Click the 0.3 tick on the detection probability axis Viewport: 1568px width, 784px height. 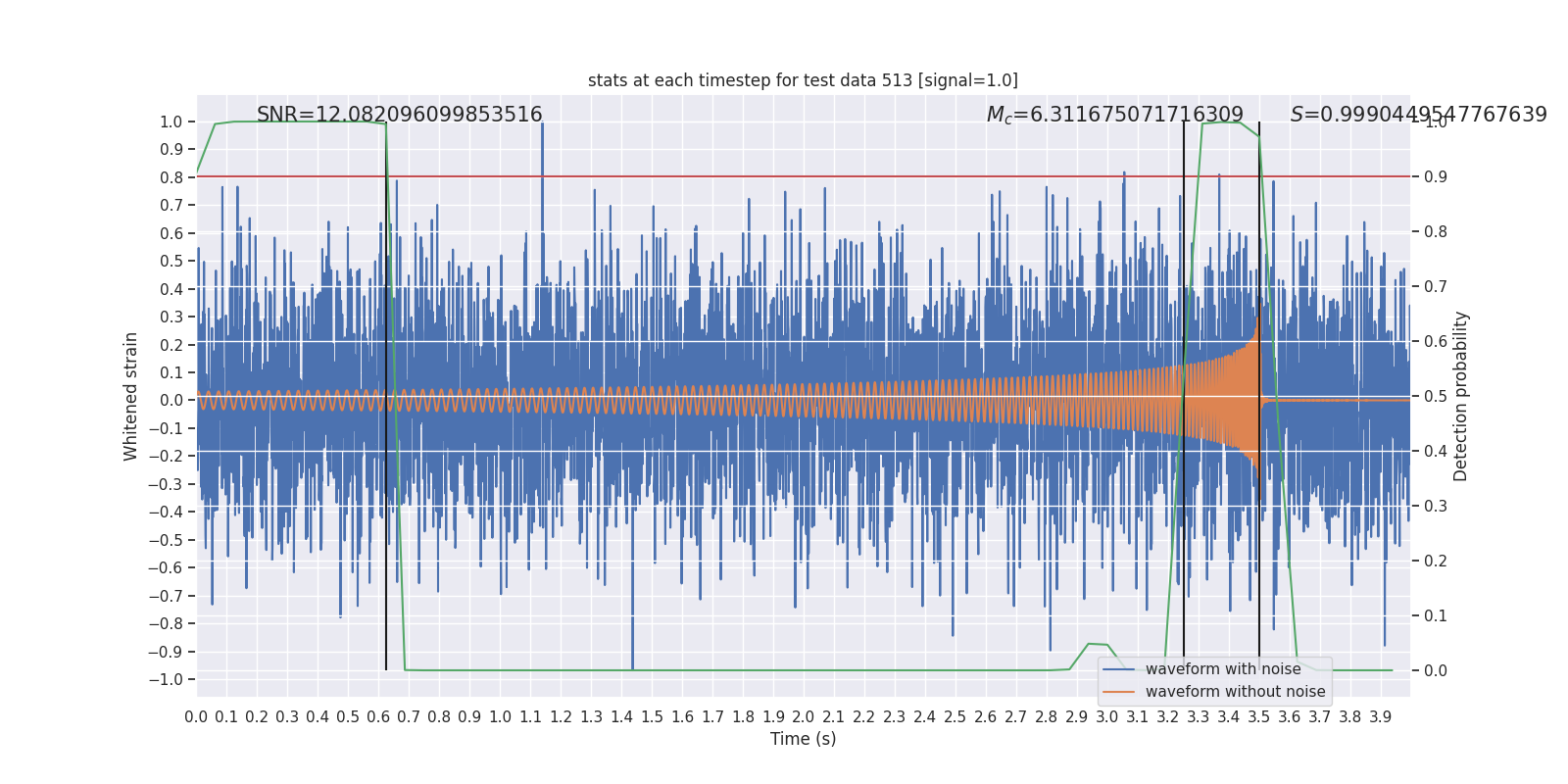[x=1435, y=506]
